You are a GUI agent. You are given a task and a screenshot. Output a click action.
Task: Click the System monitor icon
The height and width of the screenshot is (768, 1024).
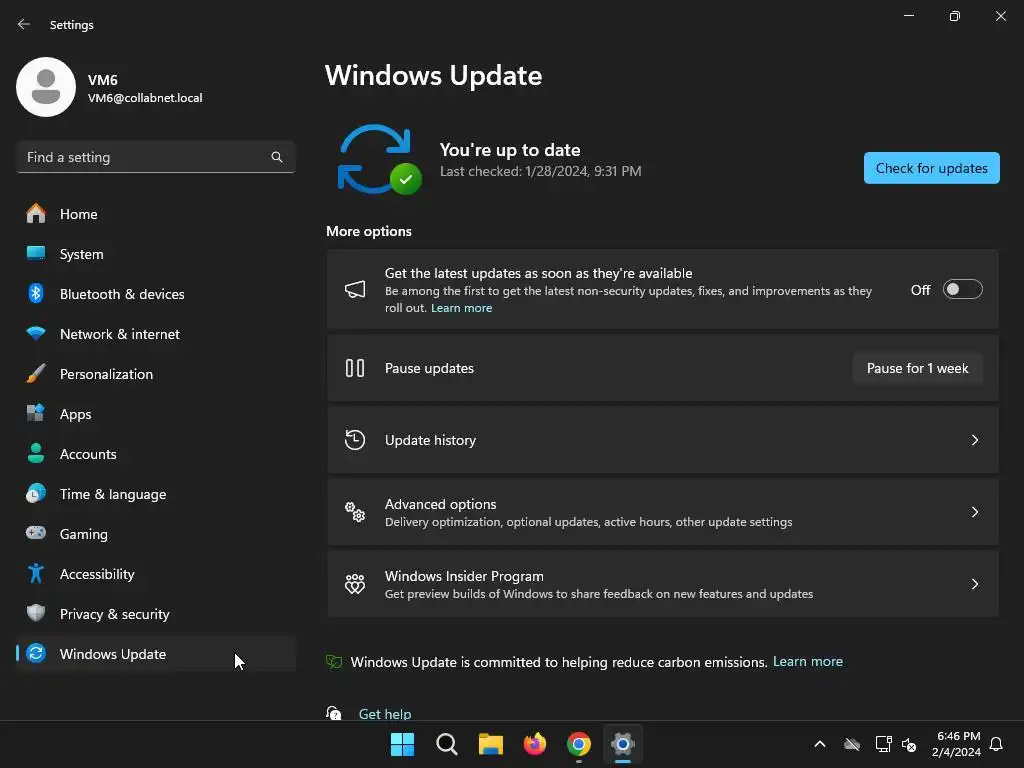click(x=36, y=253)
